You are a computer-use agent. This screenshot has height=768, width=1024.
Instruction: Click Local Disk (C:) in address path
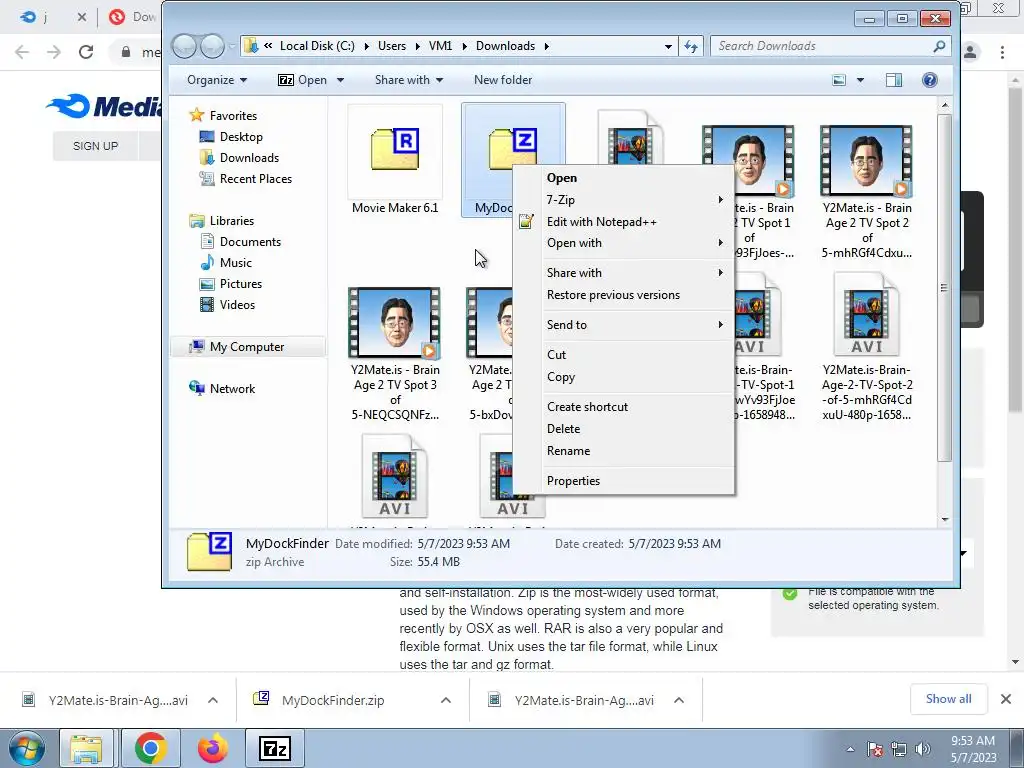coord(317,46)
